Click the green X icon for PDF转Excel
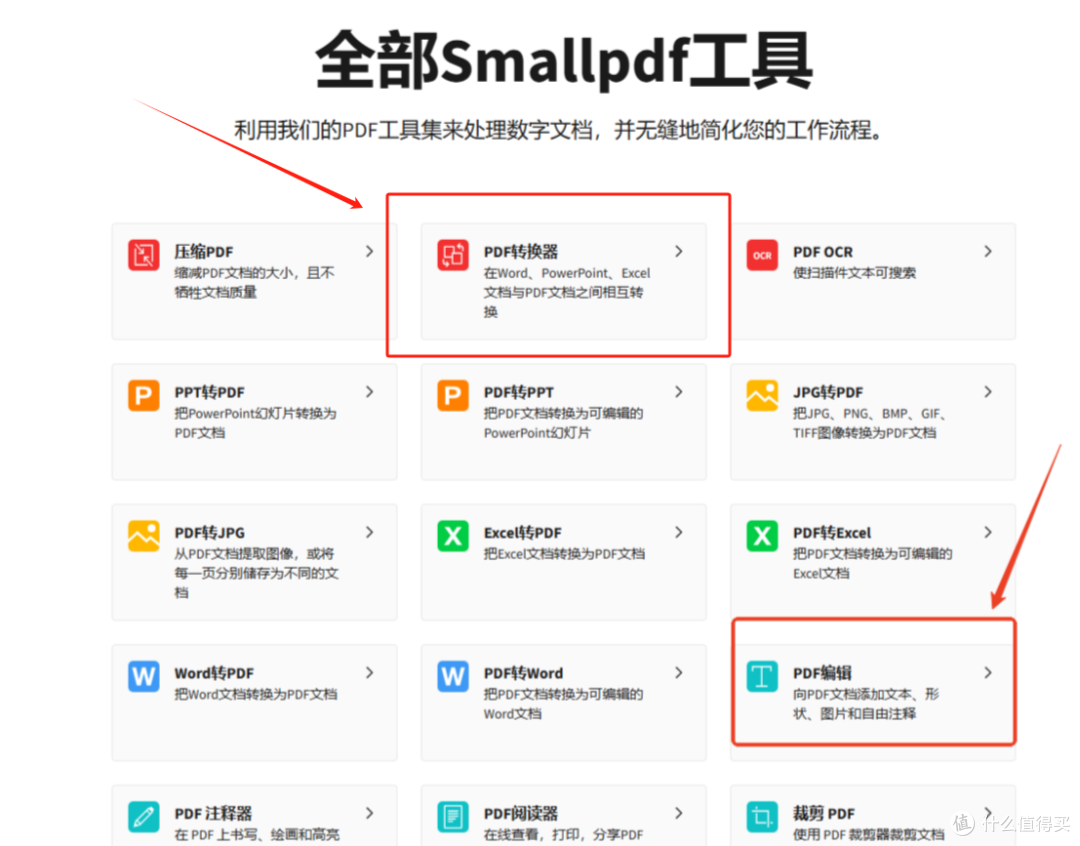Viewport: 1080px width, 846px height. click(x=762, y=536)
